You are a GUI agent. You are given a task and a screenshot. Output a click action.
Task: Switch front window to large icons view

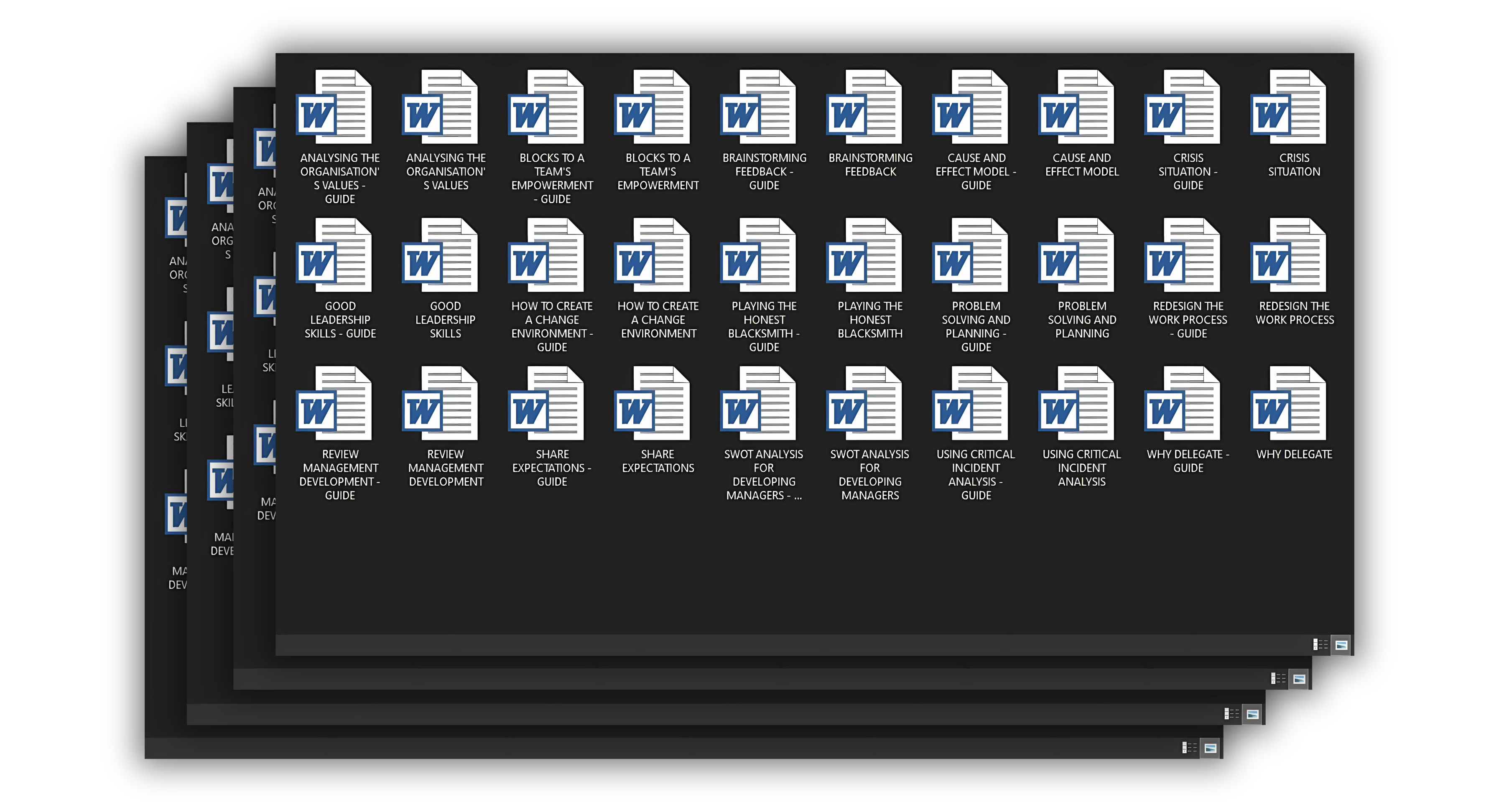[x=1341, y=644]
